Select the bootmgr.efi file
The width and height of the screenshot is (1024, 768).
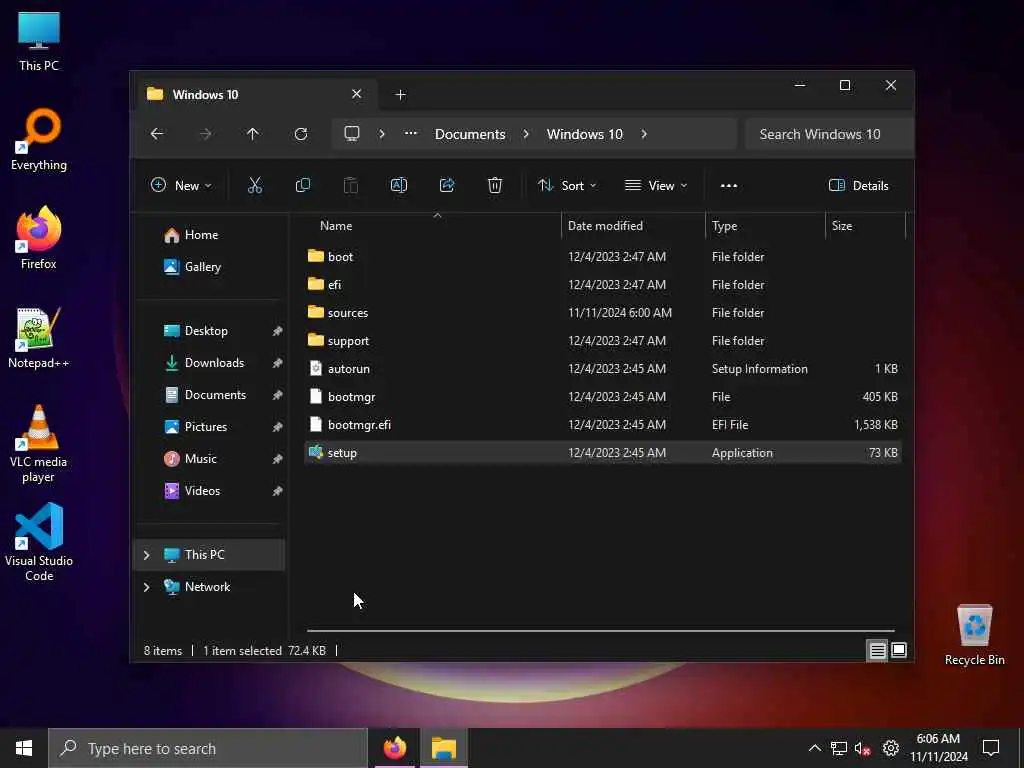click(x=603, y=425)
